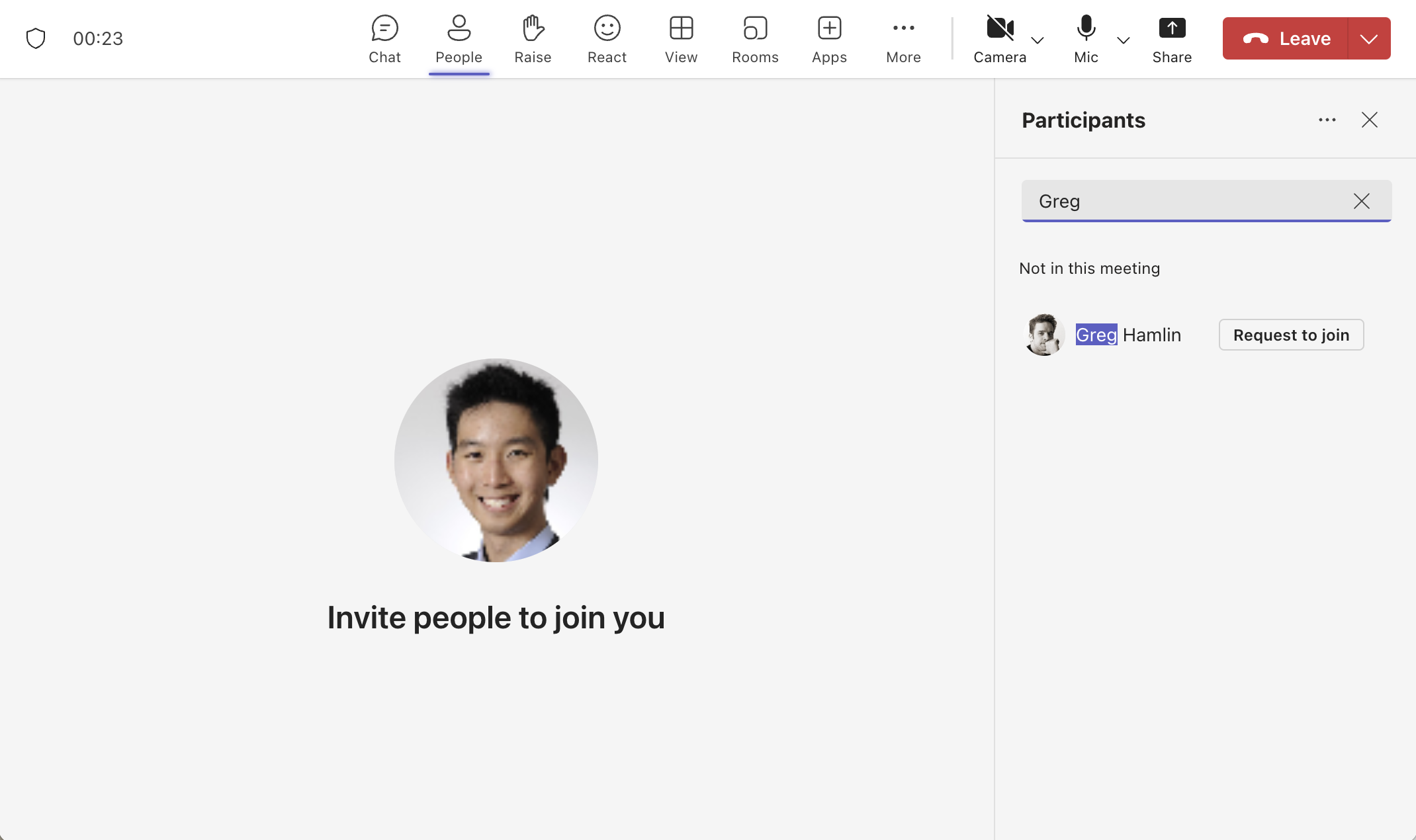Raise your hand in the meeting
1416x840 pixels.
click(533, 39)
